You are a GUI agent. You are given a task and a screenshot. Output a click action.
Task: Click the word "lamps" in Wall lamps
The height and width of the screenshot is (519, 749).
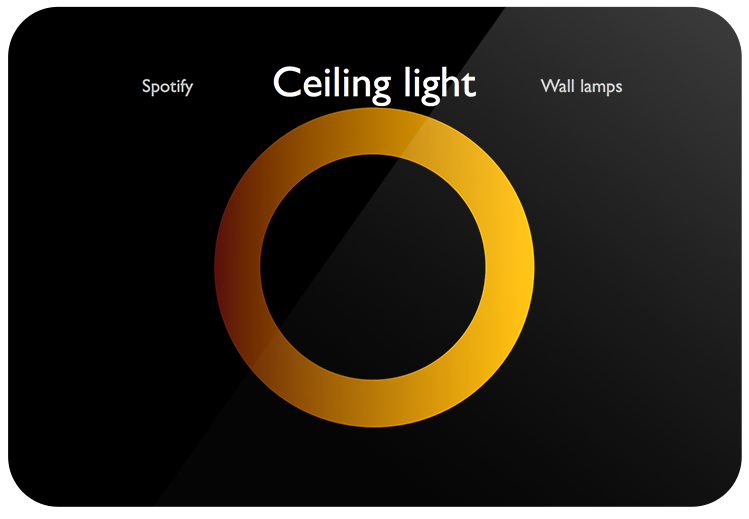(x=601, y=86)
